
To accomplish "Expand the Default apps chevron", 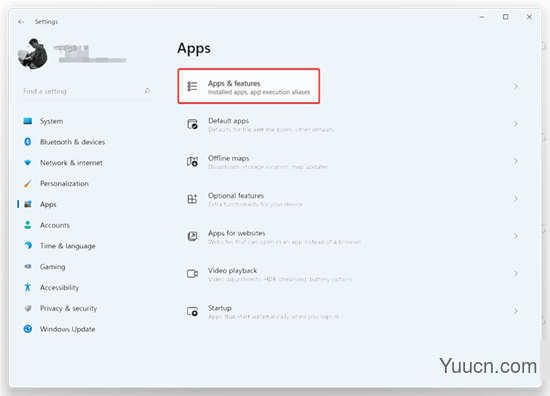I will tap(515, 124).
